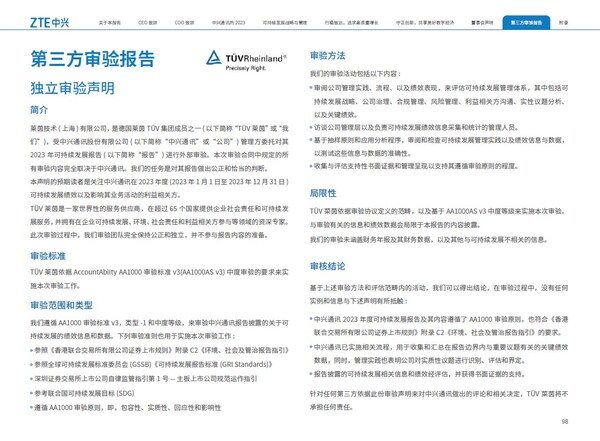Click the 审验方法 section heading
This screenshot has height=441, width=600.
(x=328, y=56)
